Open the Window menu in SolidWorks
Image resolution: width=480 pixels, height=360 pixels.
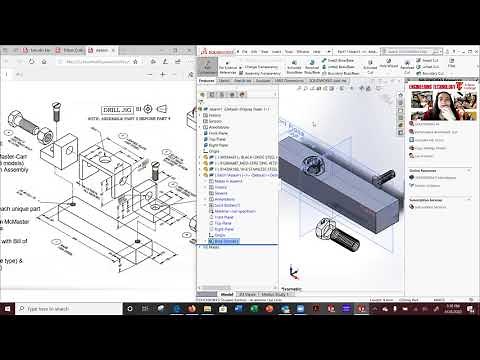pos(303,52)
